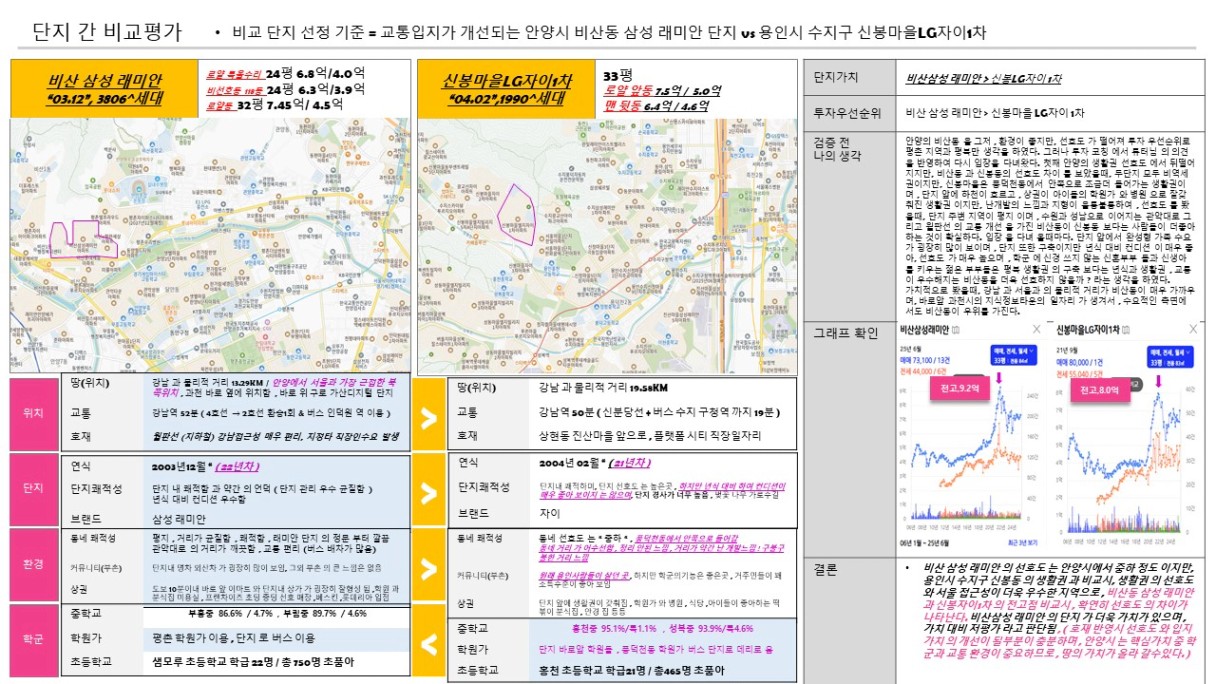The image size is (1216, 684).
Task: Click the 비산 삼성 래미안 yellow title box
Action: [106, 89]
